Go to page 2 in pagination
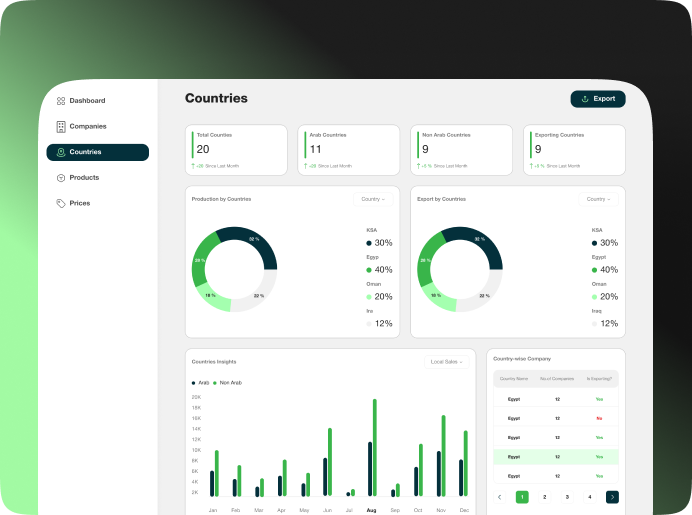Image resolution: width=692 pixels, height=515 pixels. [545, 497]
